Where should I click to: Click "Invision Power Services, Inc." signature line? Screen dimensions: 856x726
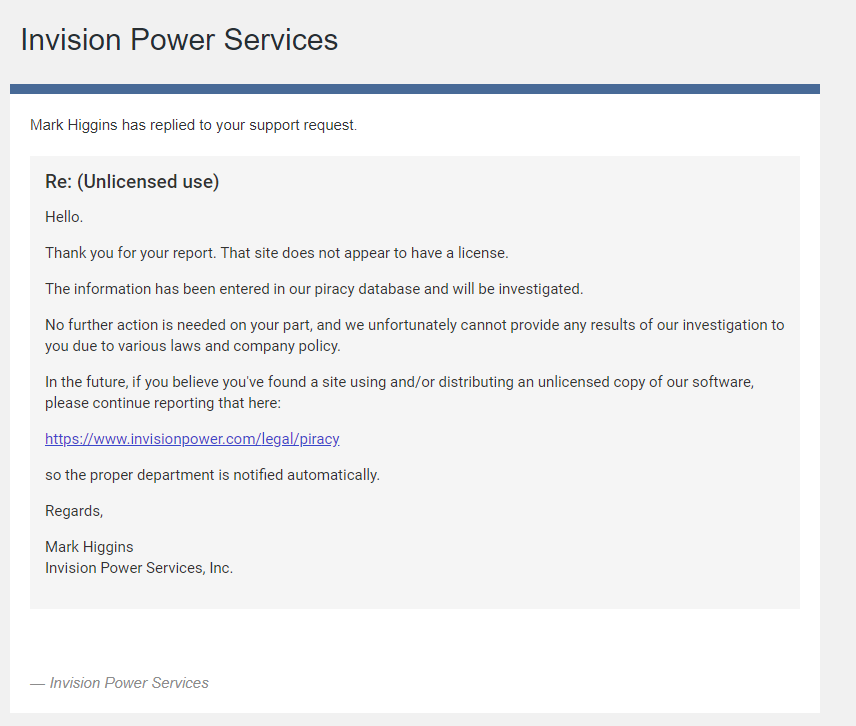(x=139, y=568)
